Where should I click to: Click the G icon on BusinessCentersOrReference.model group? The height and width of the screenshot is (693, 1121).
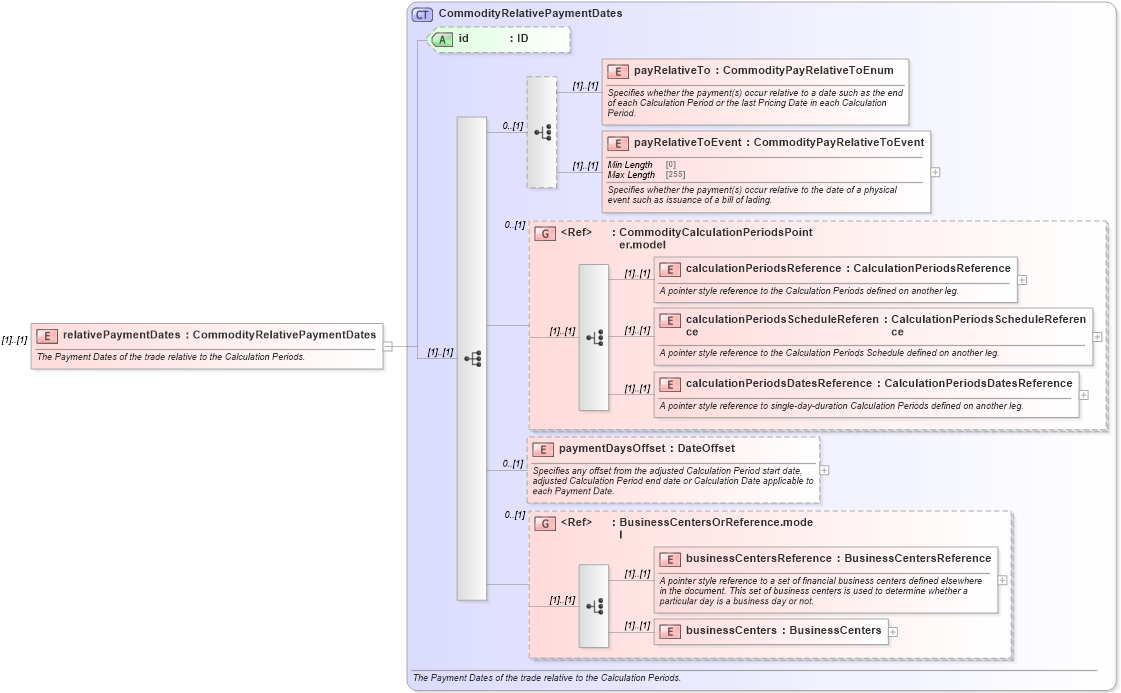coord(546,522)
